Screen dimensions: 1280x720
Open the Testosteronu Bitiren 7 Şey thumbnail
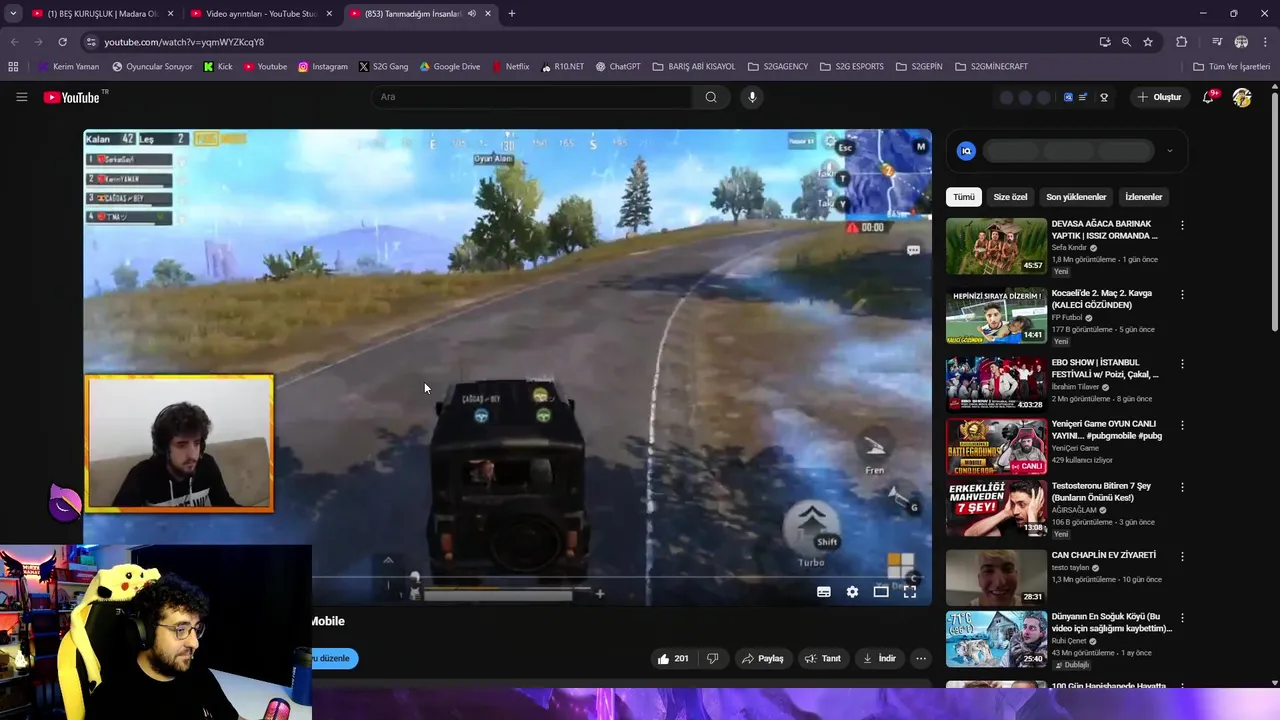[996, 508]
